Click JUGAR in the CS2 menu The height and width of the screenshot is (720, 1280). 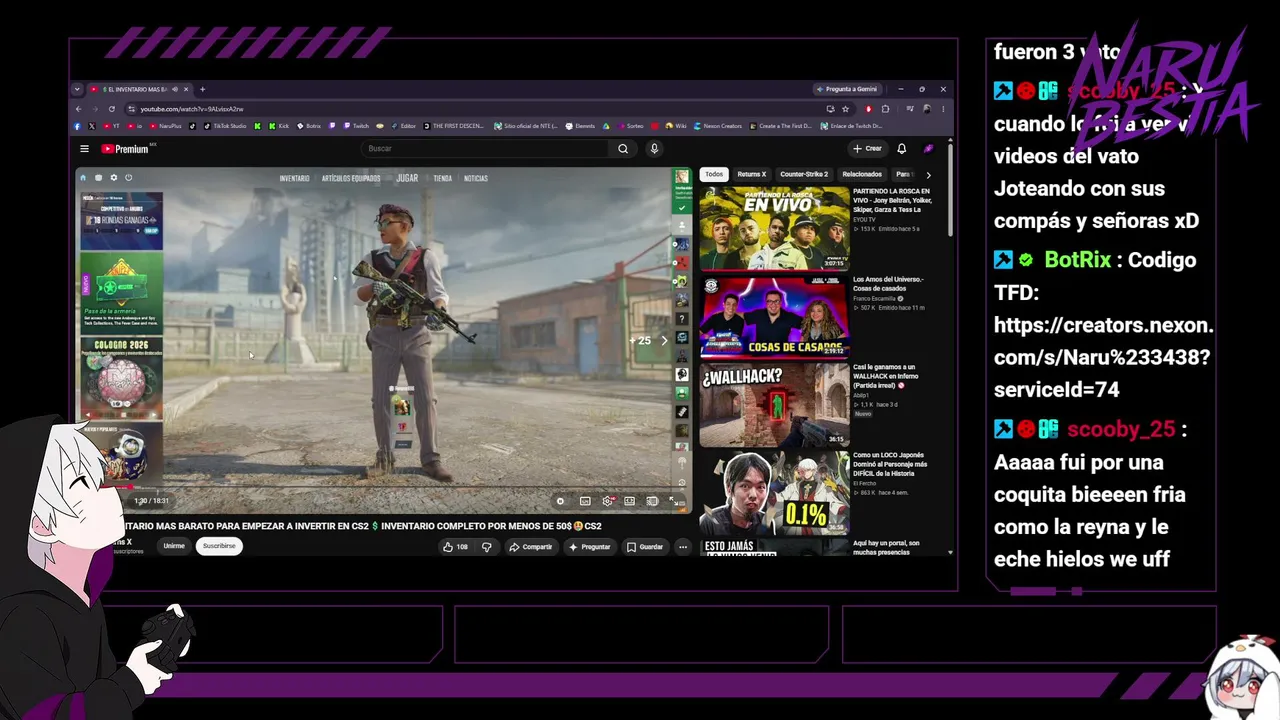[x=407, y=178]
